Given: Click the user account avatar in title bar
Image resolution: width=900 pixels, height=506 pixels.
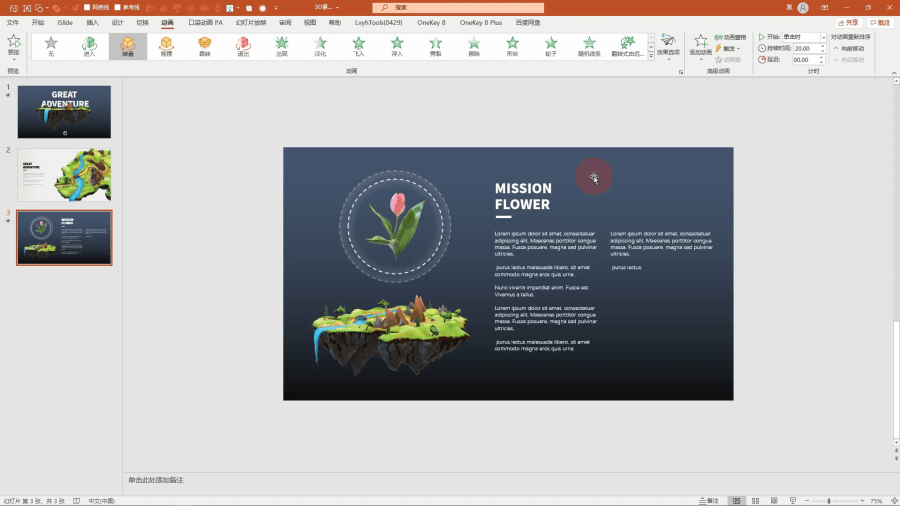Looking at the screenshot, I should click(803, 7).
